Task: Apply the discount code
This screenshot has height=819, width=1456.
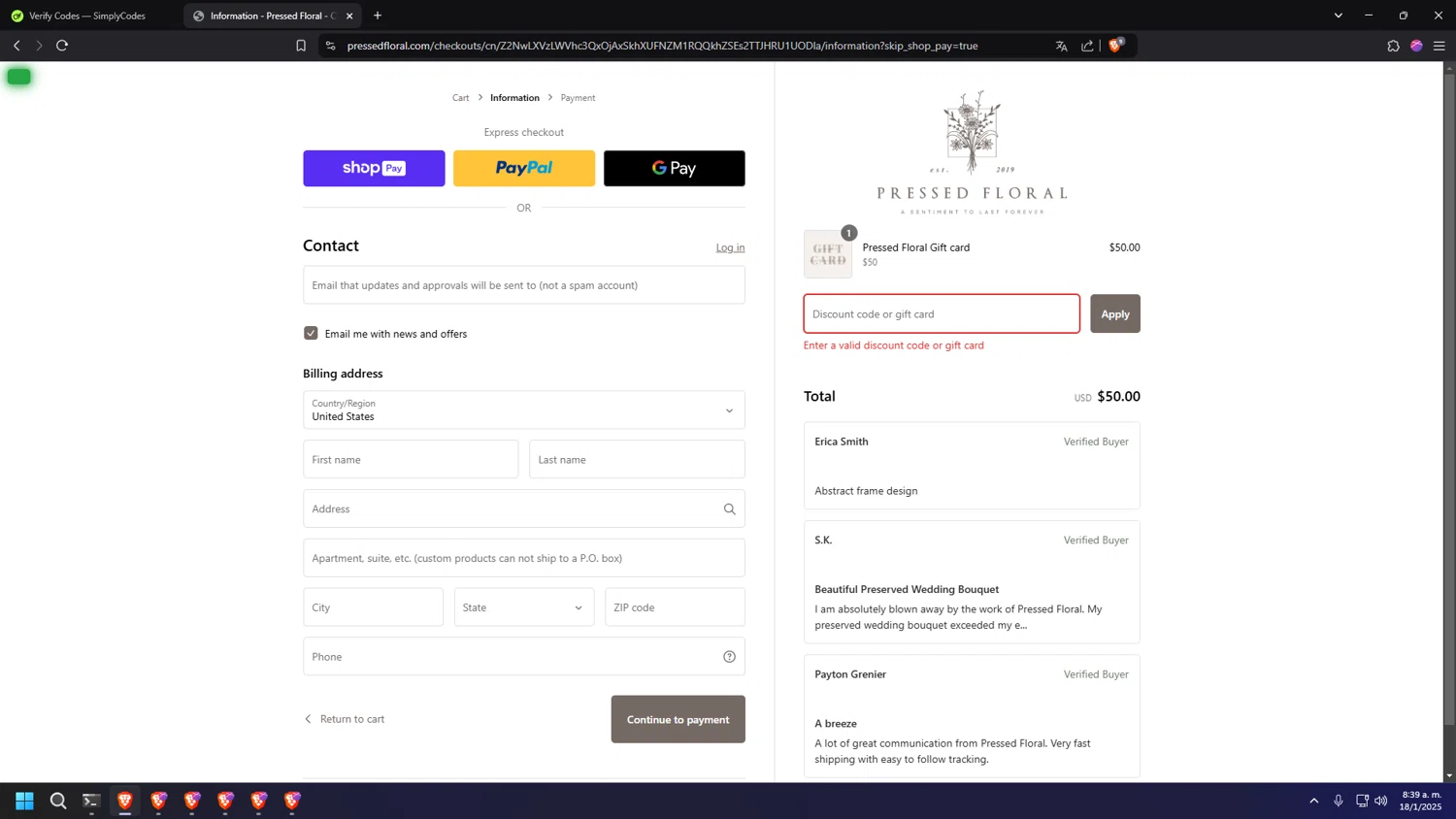Action: click(x=1114, y=313)
